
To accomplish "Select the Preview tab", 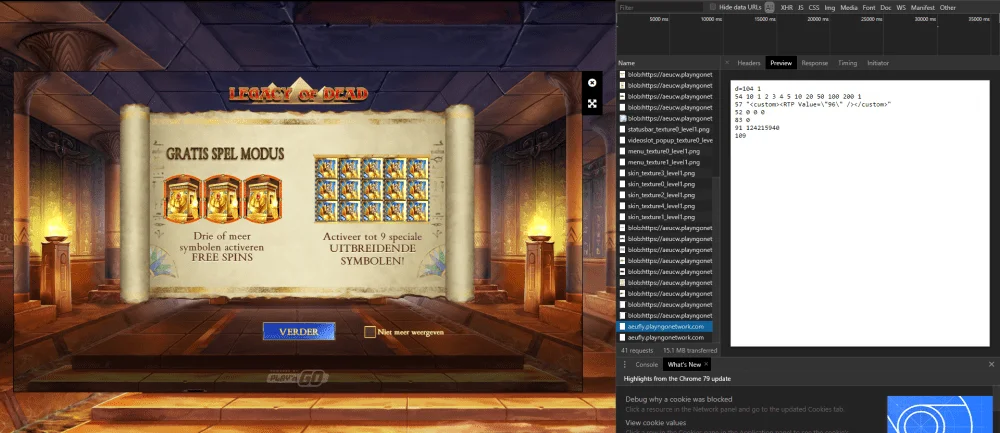I will [781, 63].
